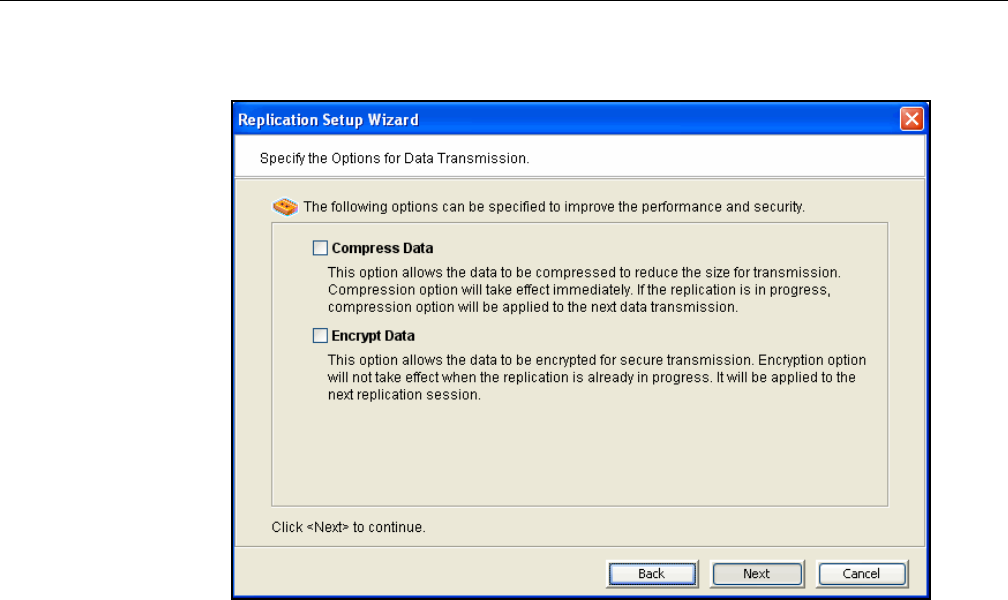Click the Next button
This screenshot has width=1008, height=600.
click(756, 574)
